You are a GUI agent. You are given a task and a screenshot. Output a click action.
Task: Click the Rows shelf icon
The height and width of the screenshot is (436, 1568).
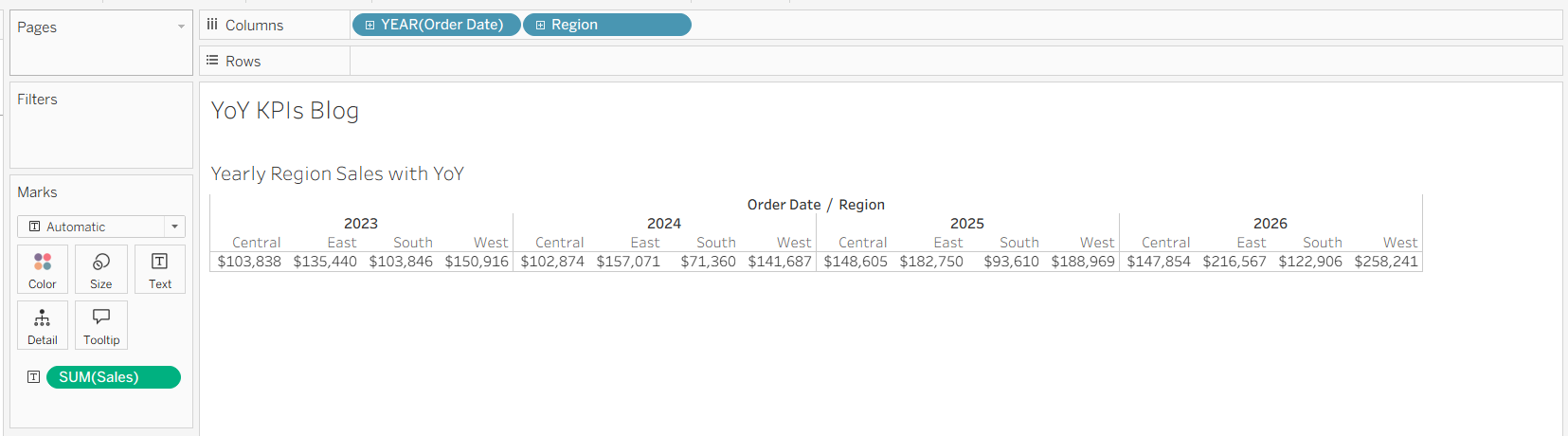212,61
